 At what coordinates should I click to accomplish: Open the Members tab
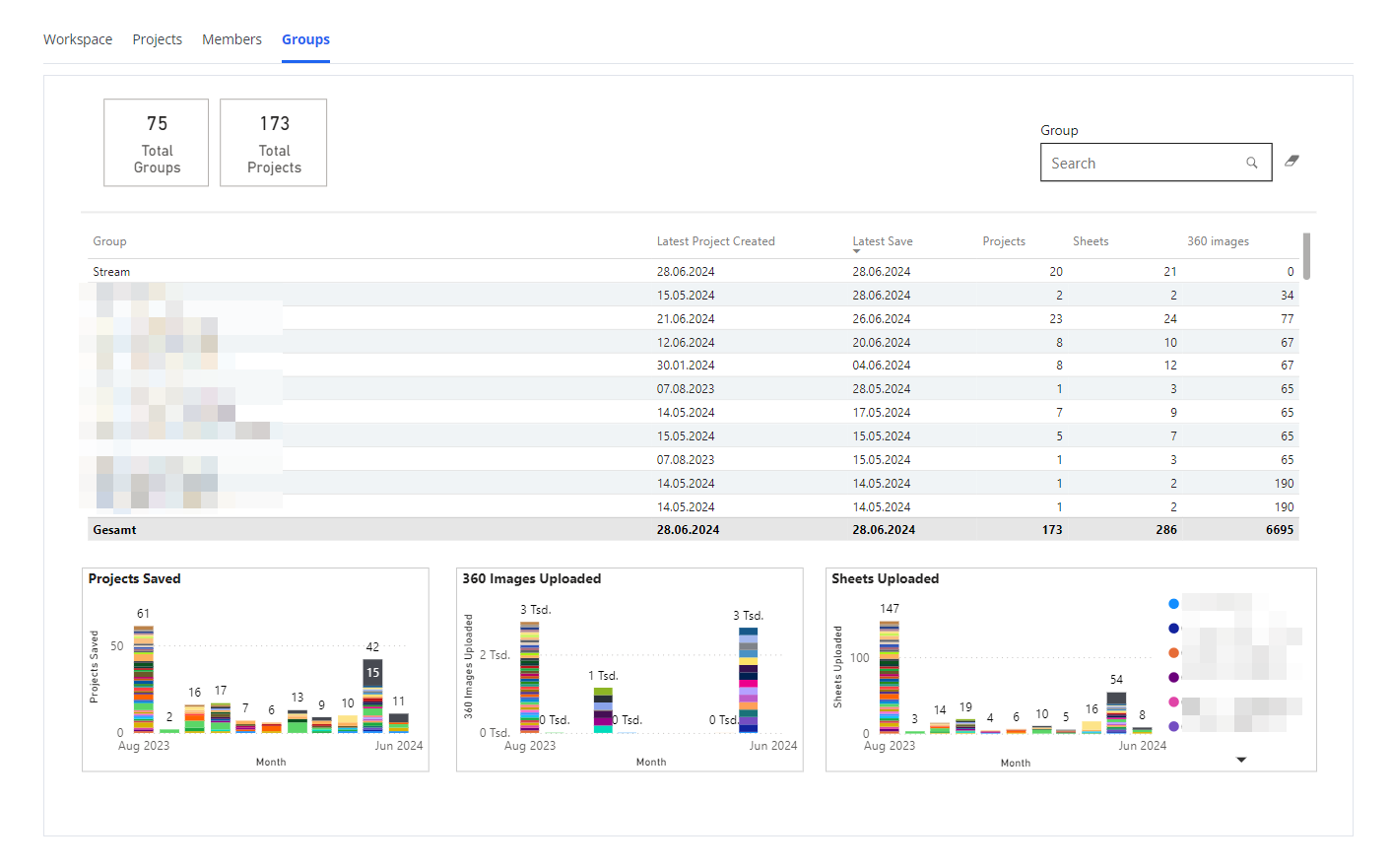(x=232, y=39)
